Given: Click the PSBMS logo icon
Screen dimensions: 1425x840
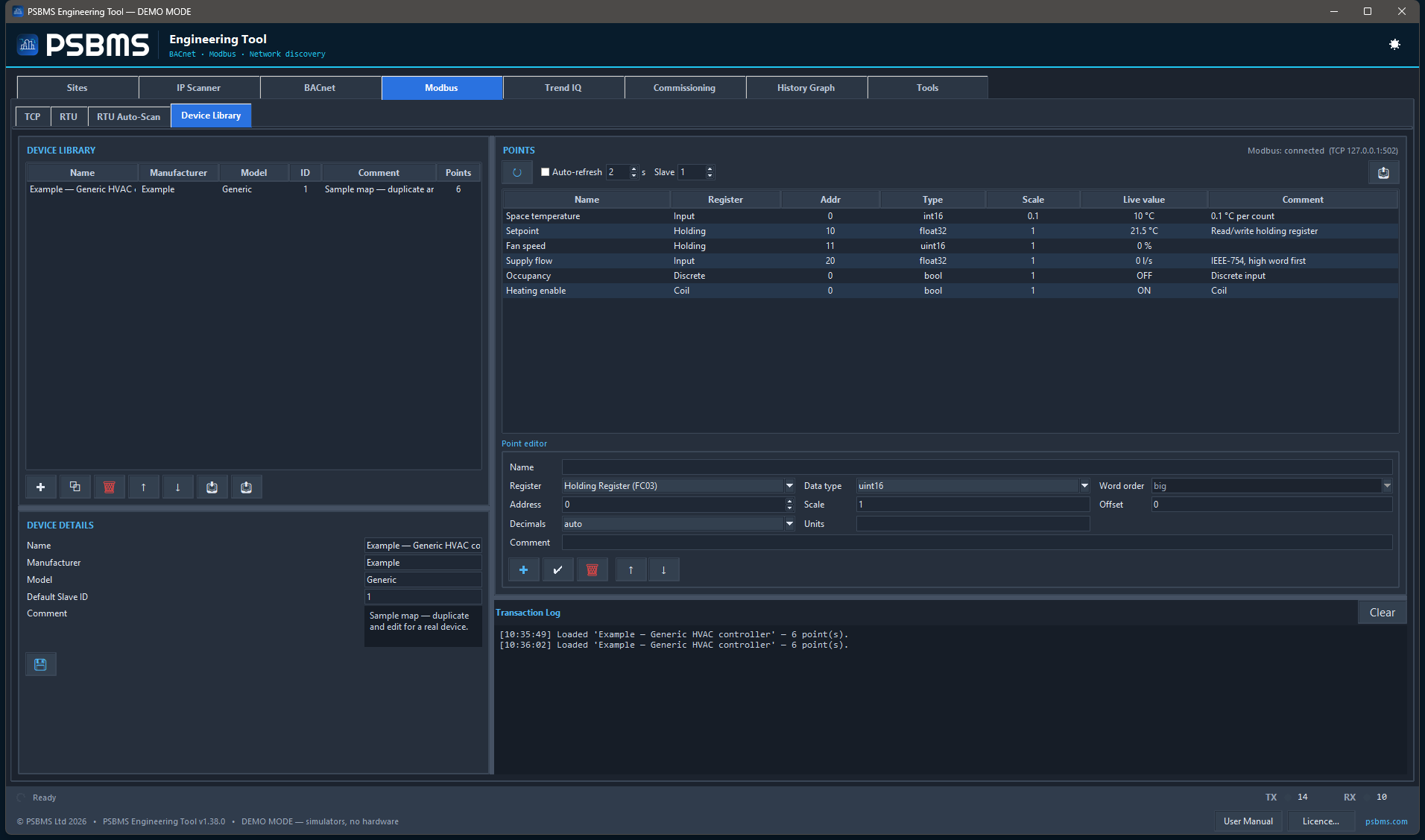Looking at the screenshot, I should click(x=28, y=45).
